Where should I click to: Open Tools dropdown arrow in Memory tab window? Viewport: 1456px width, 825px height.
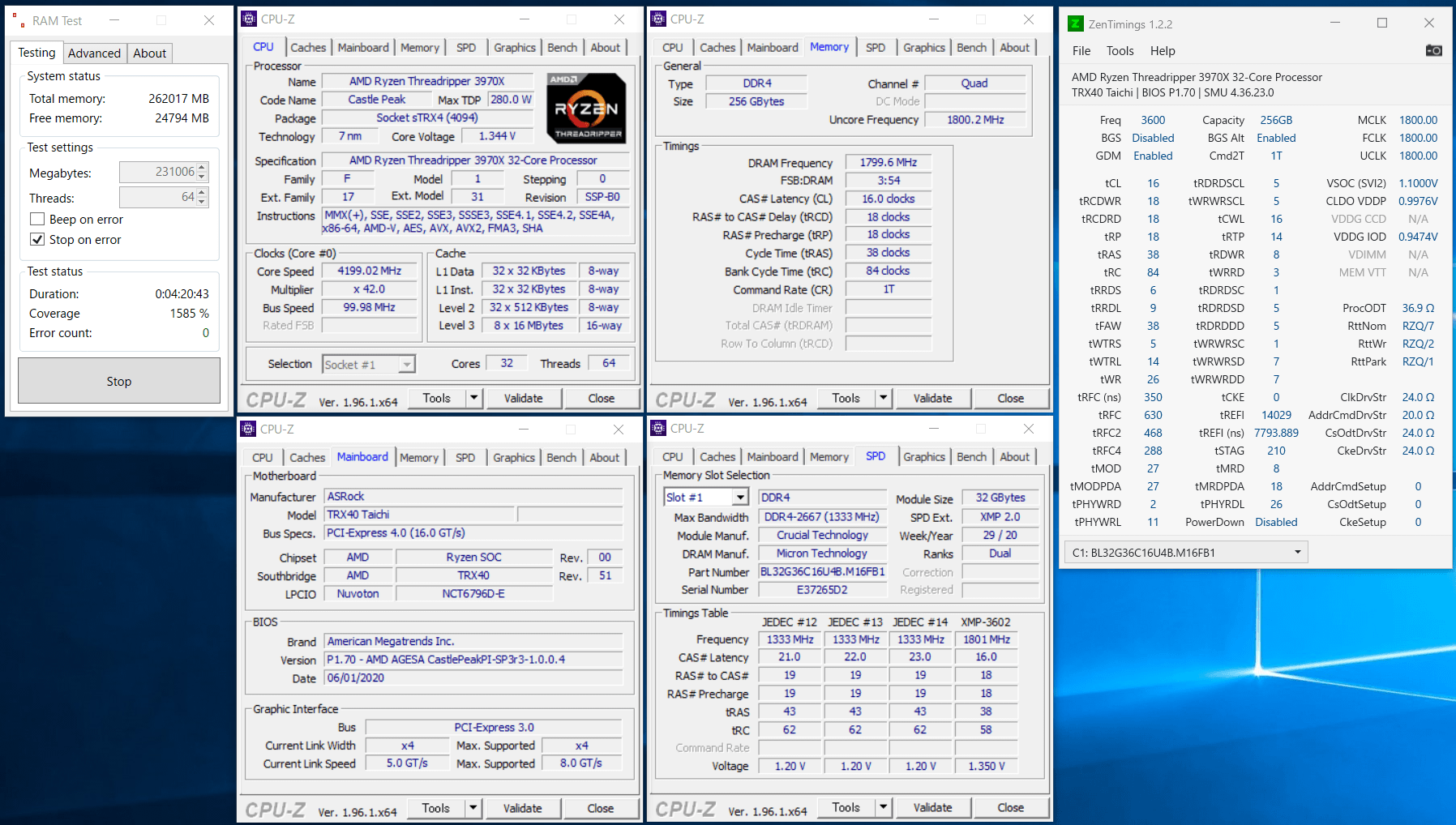pos(884,398)
